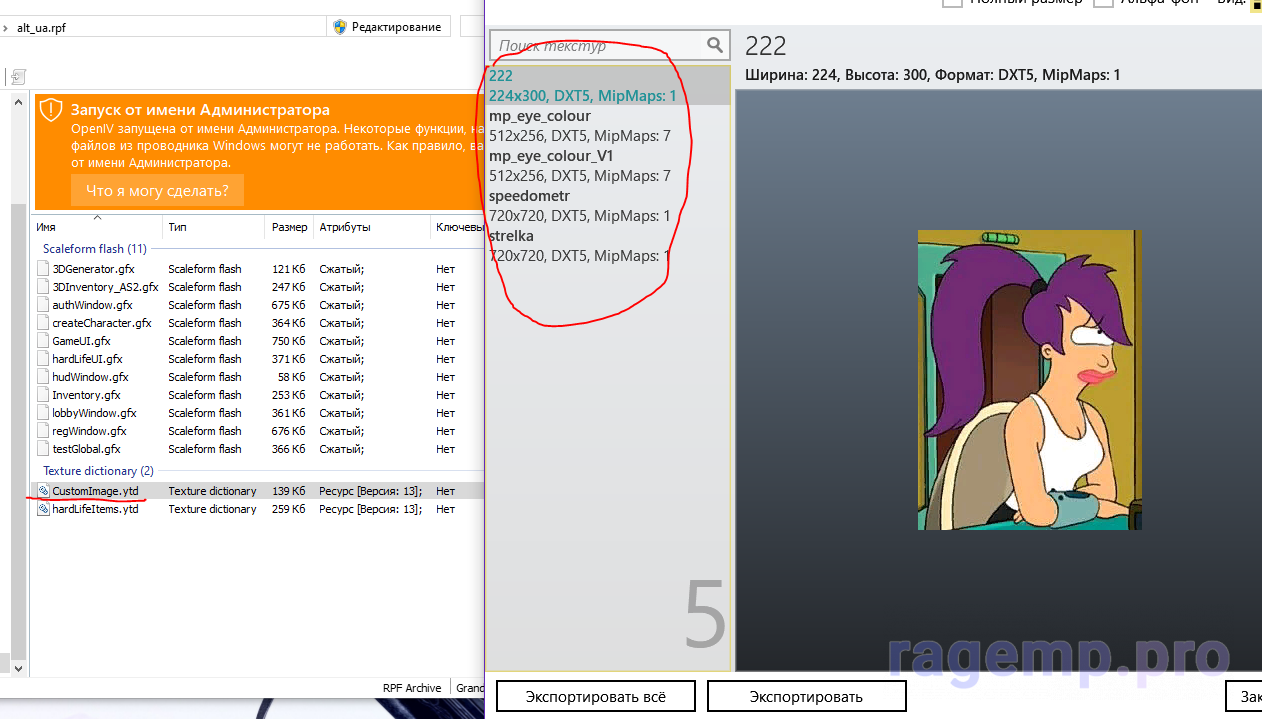
Task: Enable the 'Полный размер' checkbox
Action: point(952,3)
